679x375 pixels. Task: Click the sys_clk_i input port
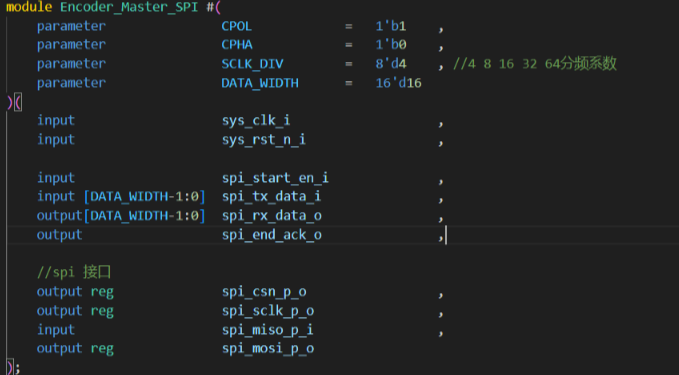coord(256,120)
